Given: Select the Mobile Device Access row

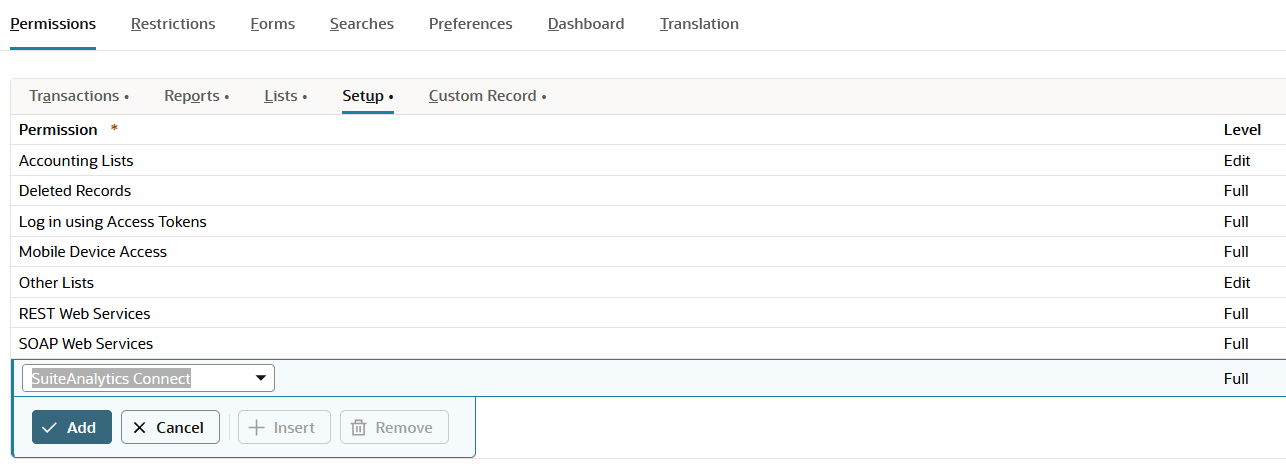Looking at the screenshot, I should point(93,252).
